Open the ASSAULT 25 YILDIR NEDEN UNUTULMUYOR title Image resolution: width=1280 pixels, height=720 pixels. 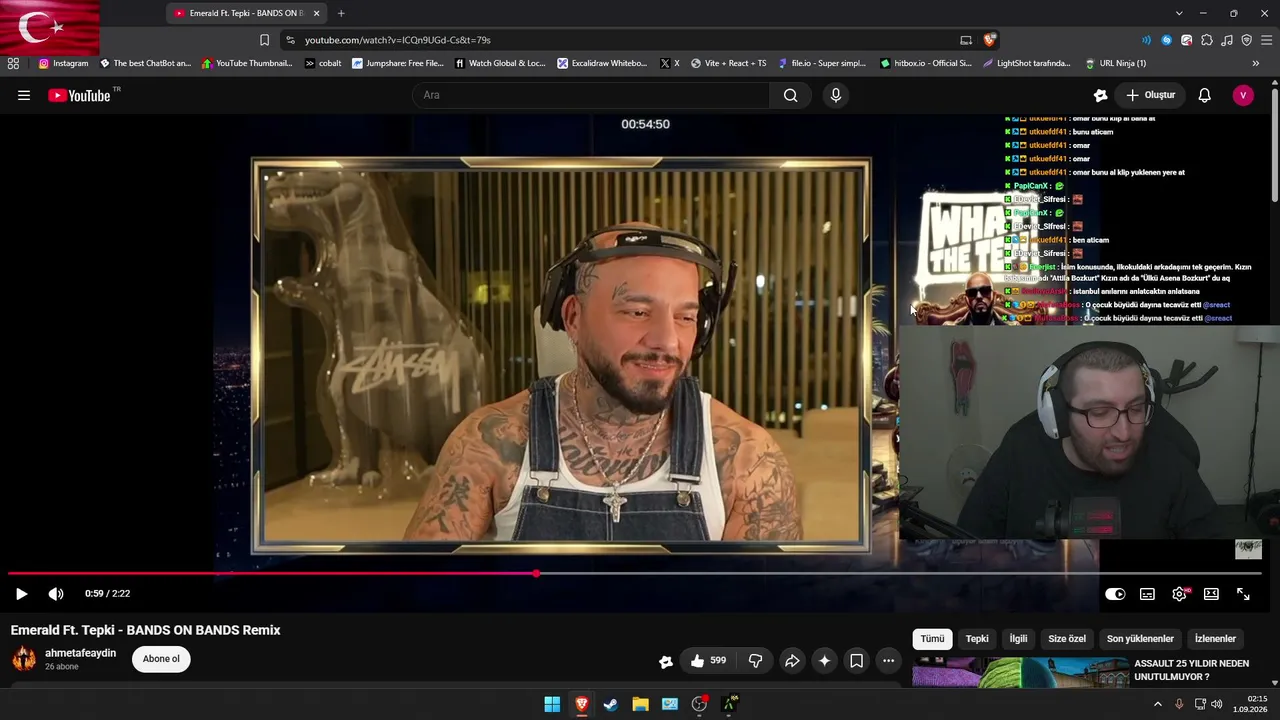tap(1191, 670)
